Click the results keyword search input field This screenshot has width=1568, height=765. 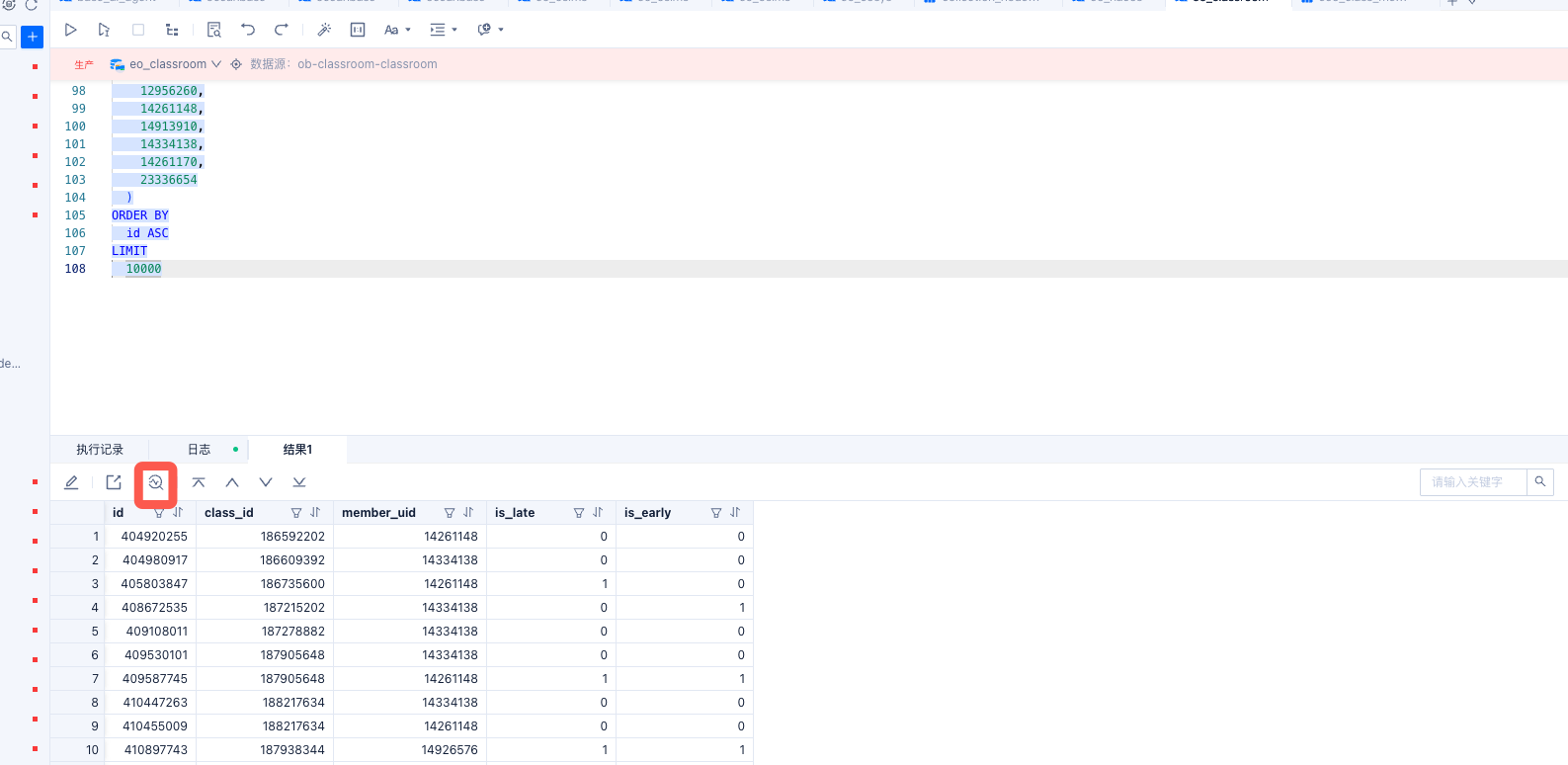click(1472, 482)
